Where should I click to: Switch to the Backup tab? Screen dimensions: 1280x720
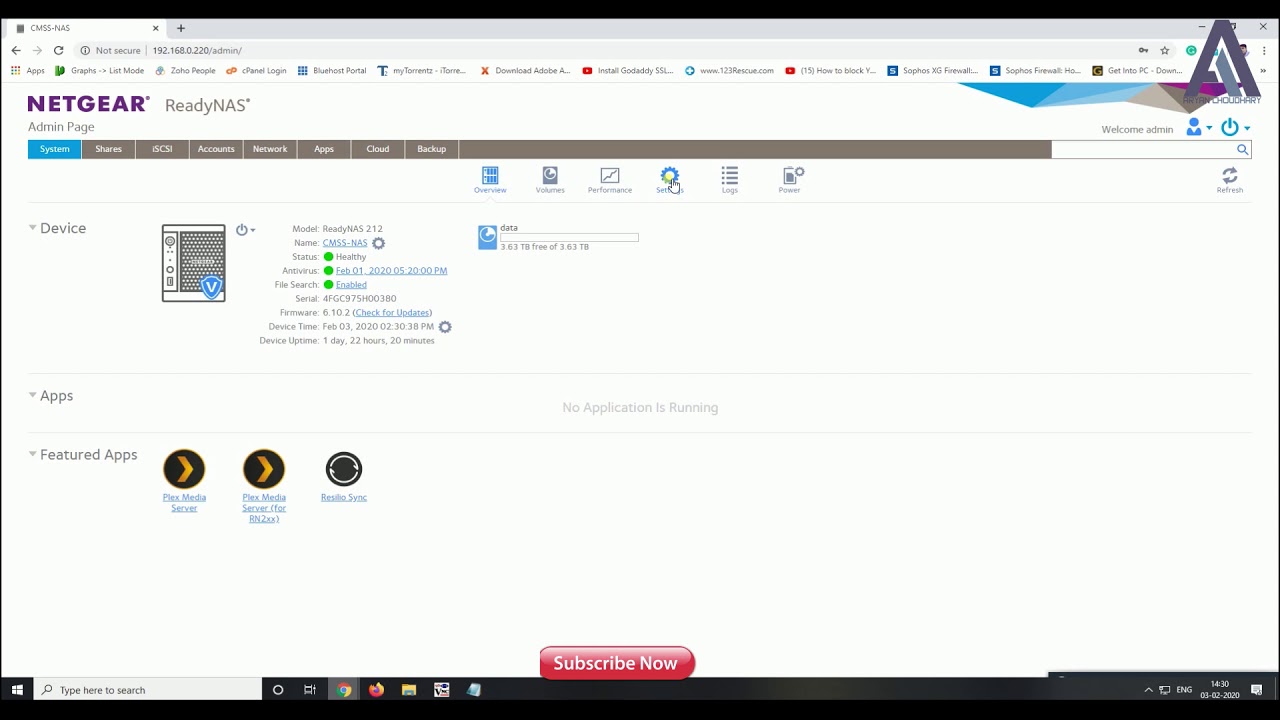[x=432, y=149]
